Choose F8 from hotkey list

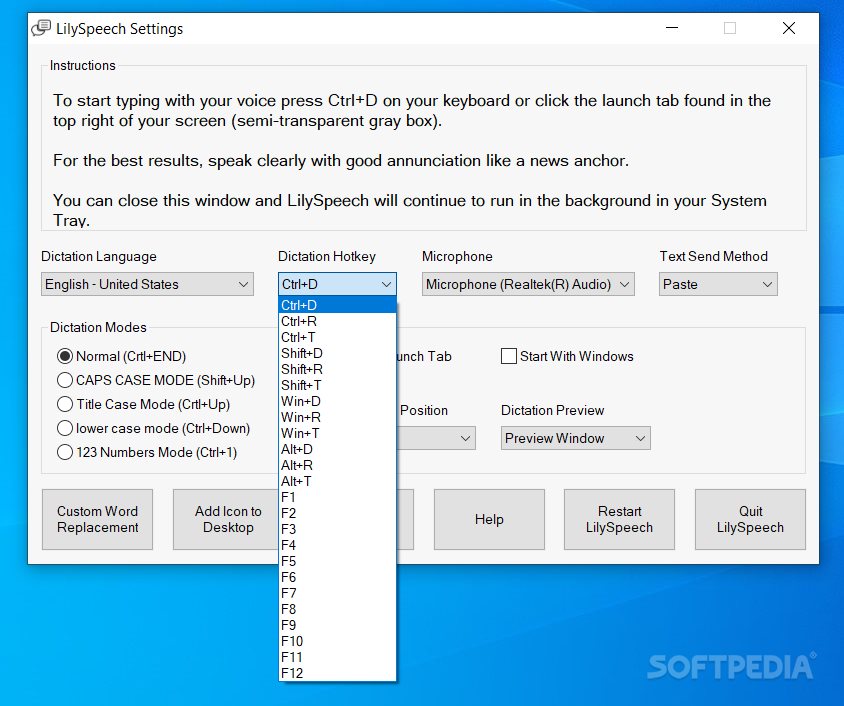coord(337,609)
